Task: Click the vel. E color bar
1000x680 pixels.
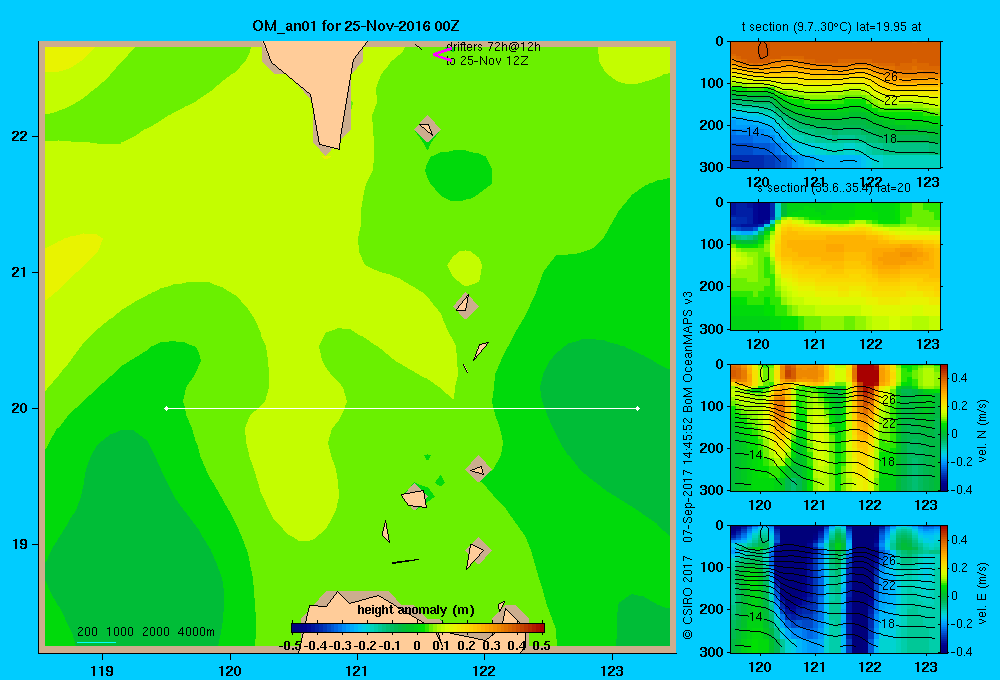Action: pos(945,589)
